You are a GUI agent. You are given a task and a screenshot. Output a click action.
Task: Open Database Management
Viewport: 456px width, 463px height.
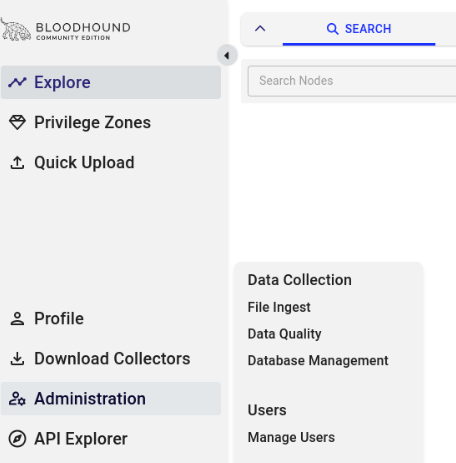pos(318,360)
